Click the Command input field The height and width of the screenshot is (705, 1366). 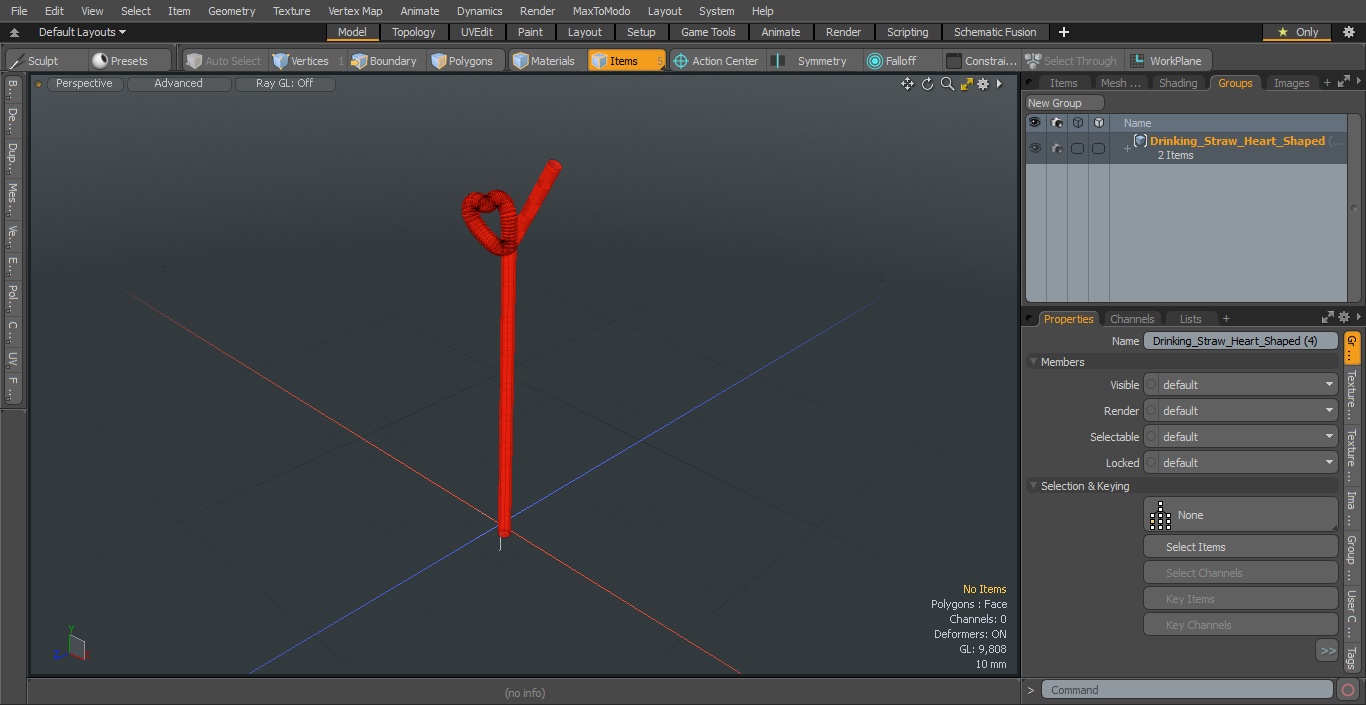coord(1187,690)
